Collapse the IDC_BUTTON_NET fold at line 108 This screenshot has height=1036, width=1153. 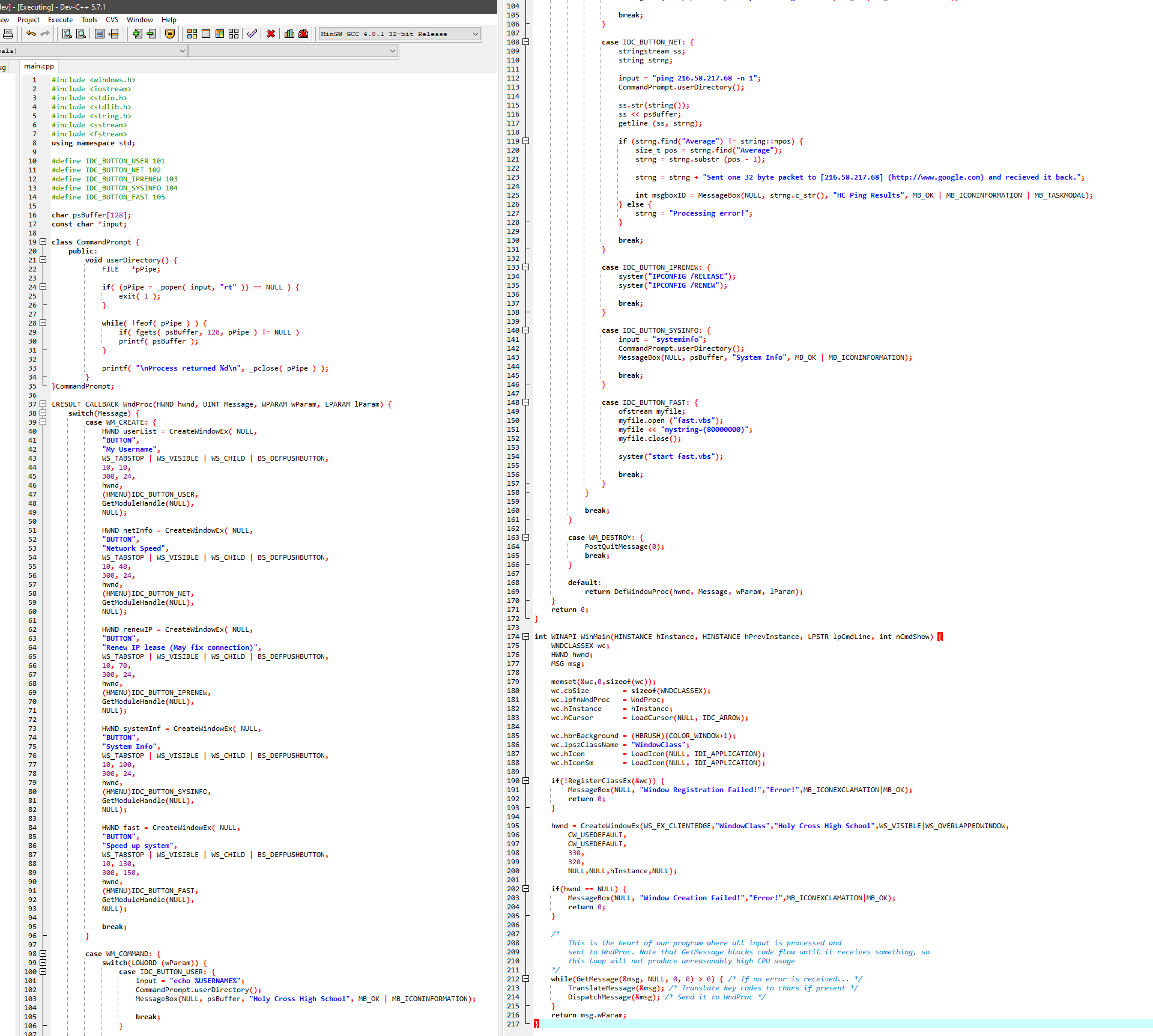(526, 42)
